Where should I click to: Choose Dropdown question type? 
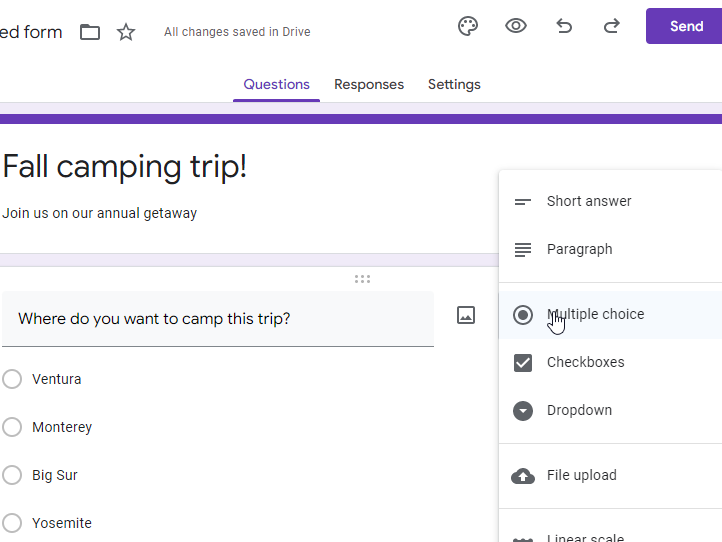tap(579, 410)
